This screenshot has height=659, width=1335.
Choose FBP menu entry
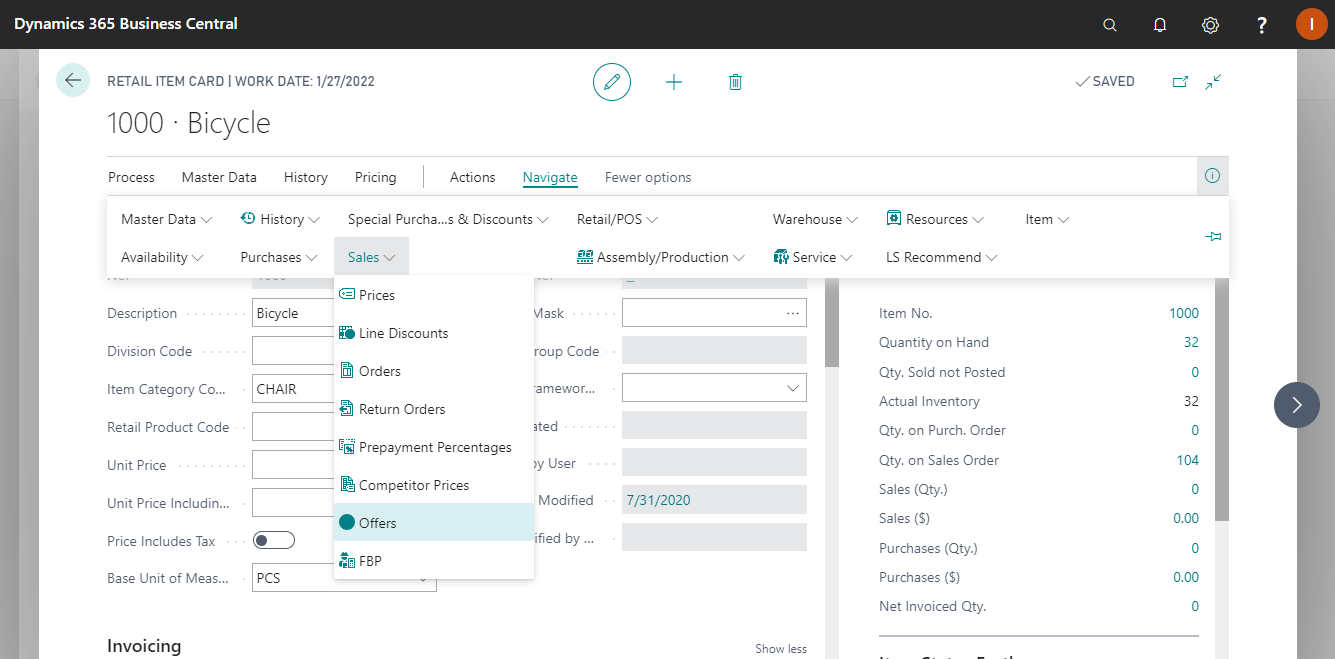click(434, 561)
